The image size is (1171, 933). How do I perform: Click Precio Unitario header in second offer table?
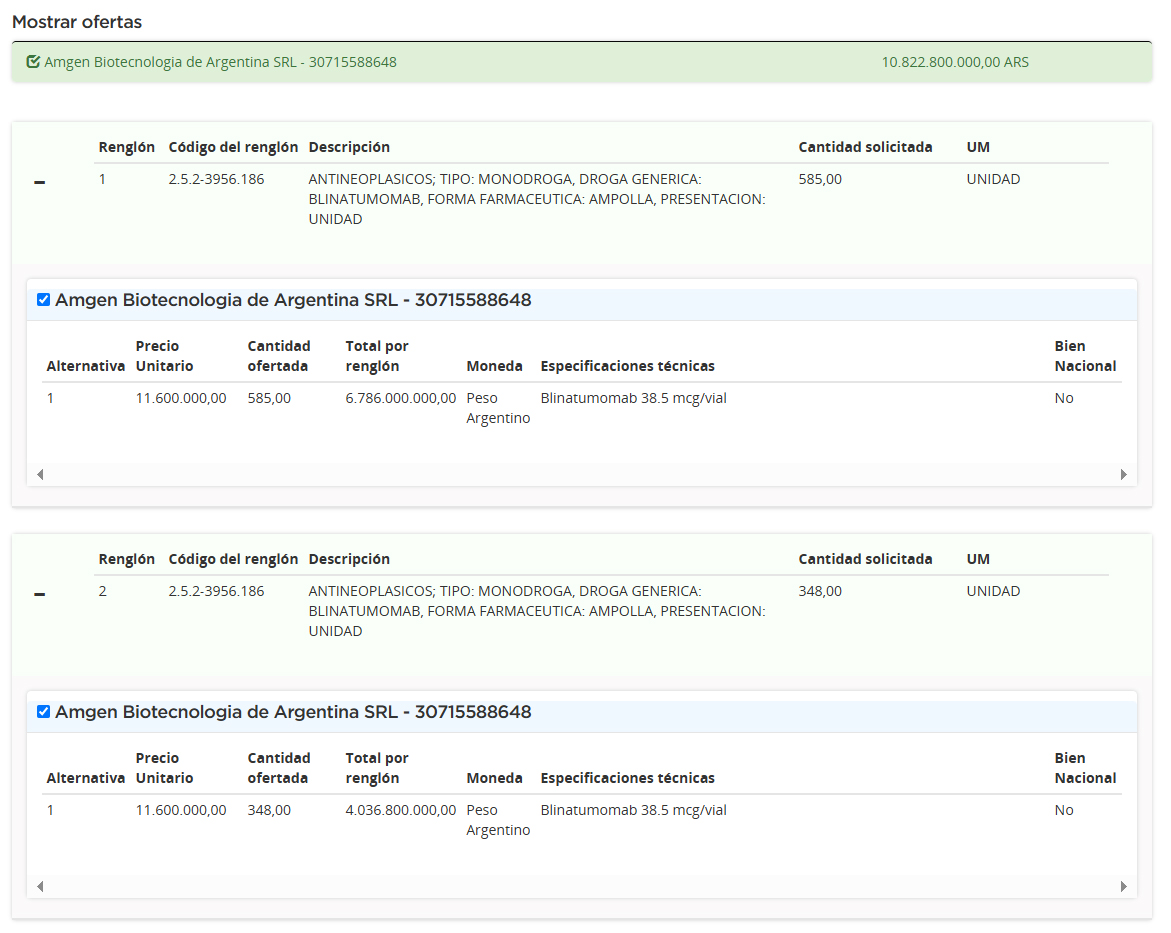click(x=164, y=768)
